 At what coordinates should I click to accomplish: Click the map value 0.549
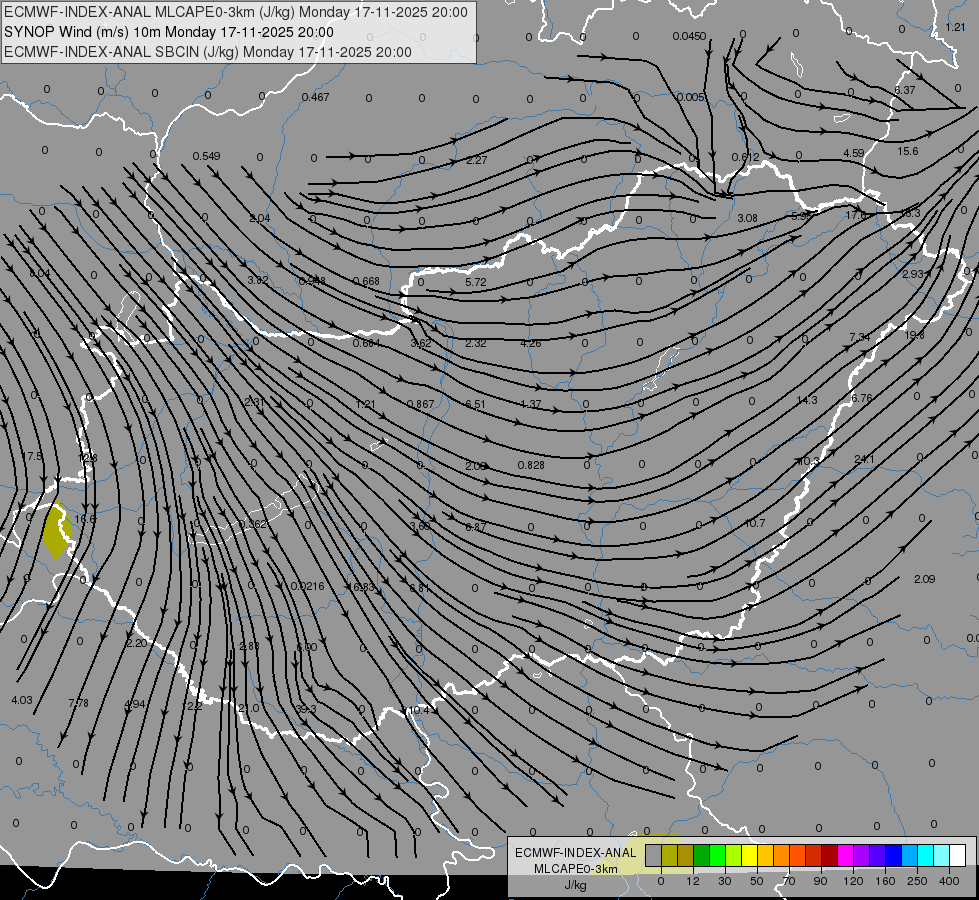pyautogui.click(x=206, y=157)
